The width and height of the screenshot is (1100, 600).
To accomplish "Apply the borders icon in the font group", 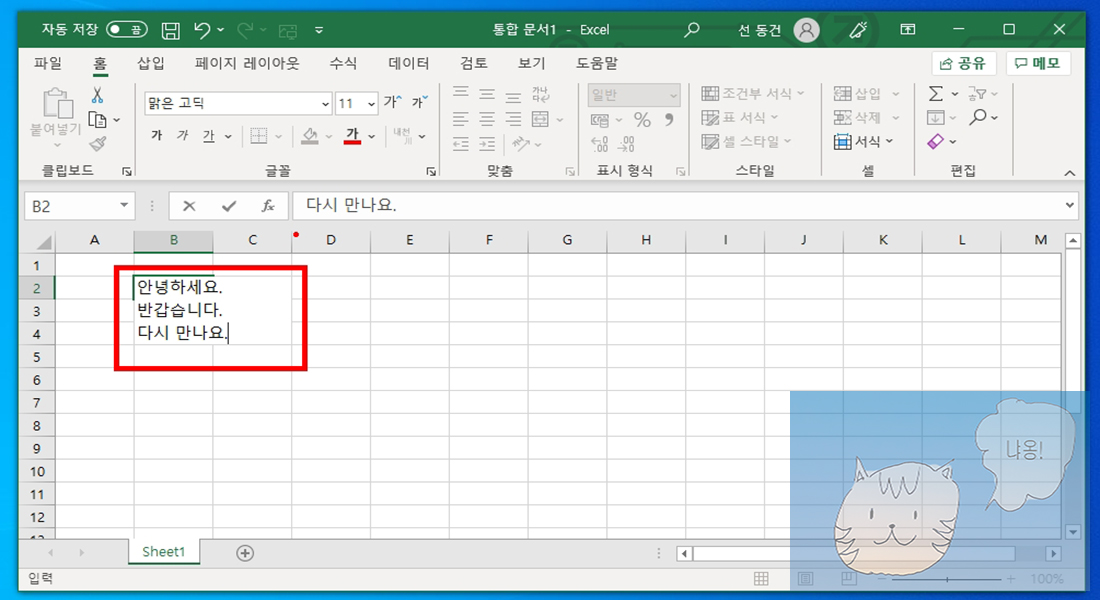I will tap(259, 136).
